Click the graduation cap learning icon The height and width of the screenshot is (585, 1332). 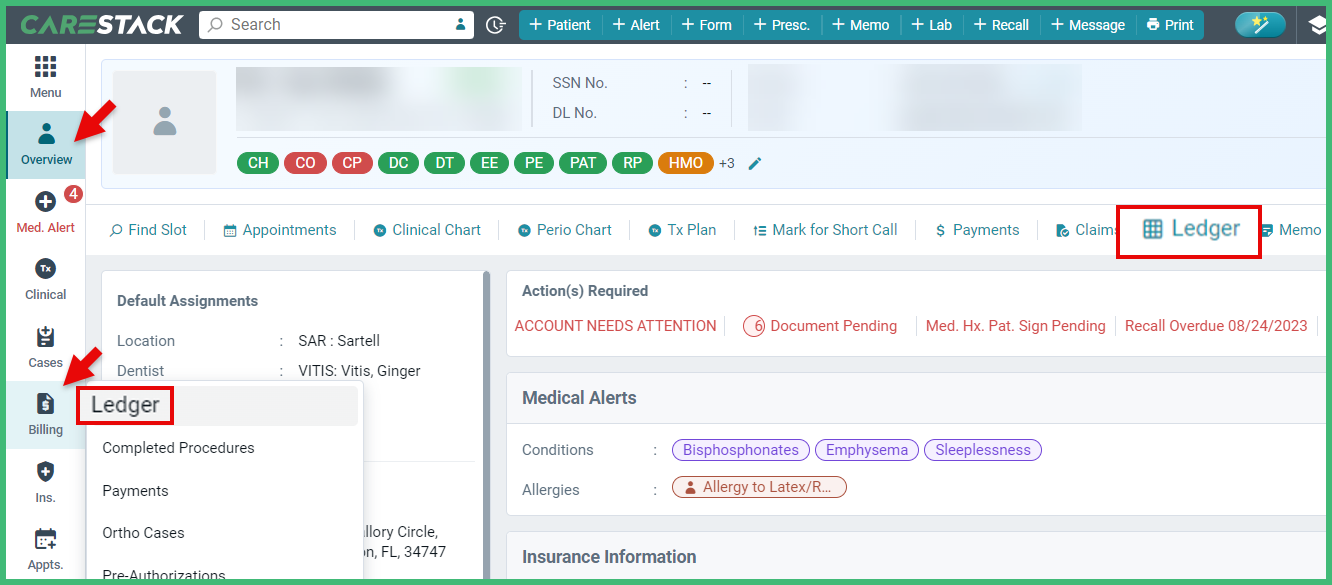point(1317,24)
